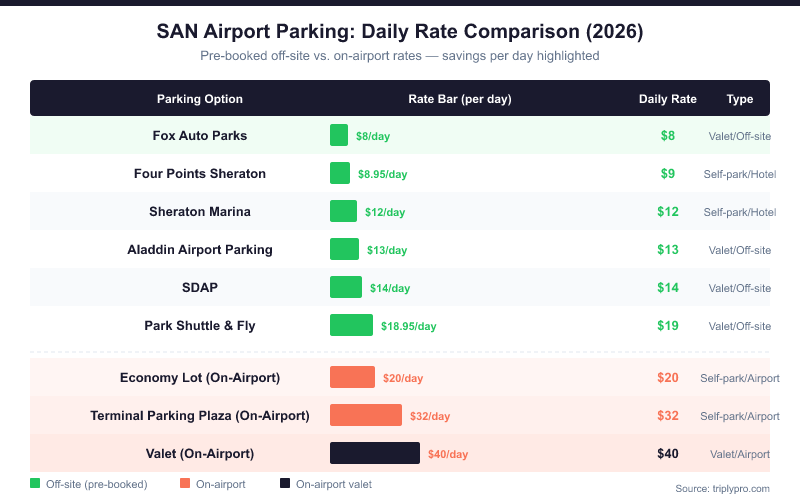Select the SDAP row name
This screenshot has width=800, height=500.
(x=200, y=287)
